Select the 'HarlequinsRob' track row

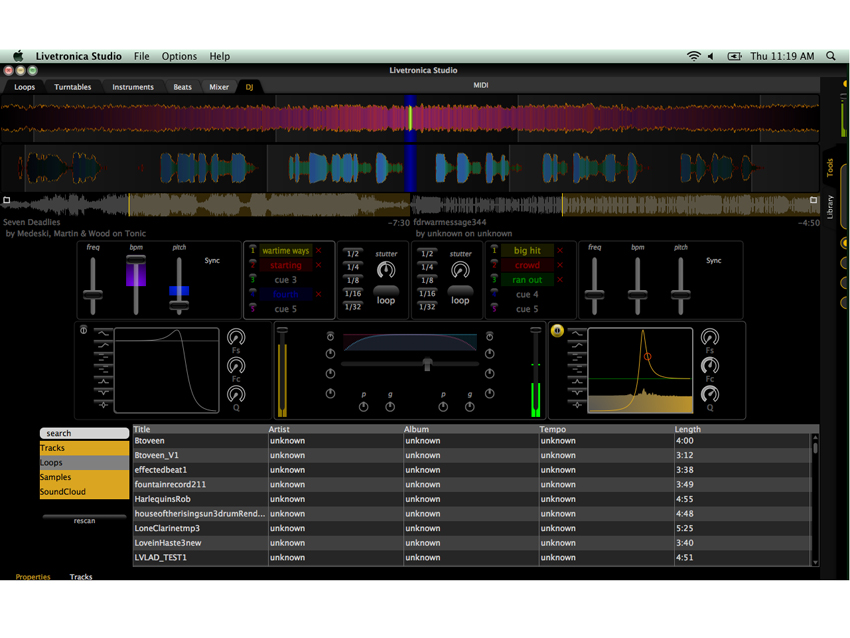472,499
